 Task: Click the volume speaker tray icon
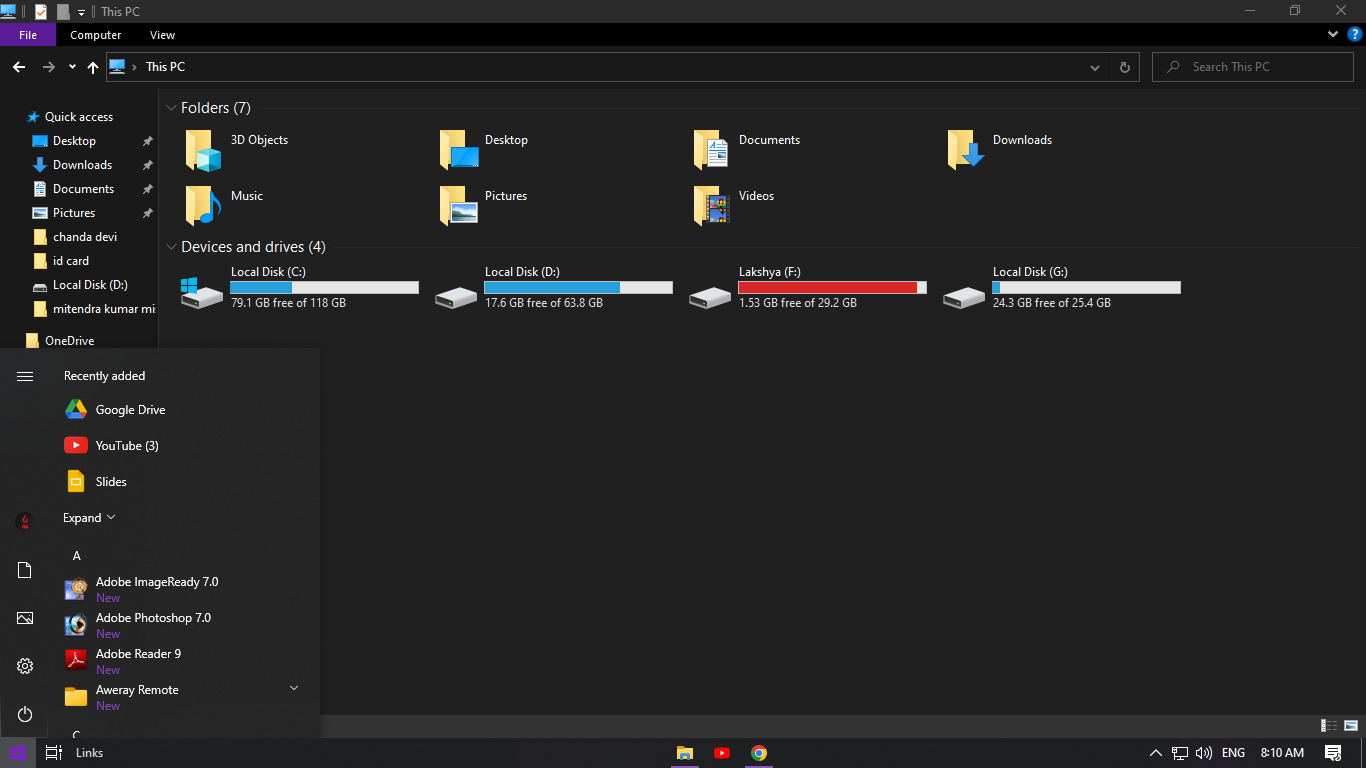(x=1204, y=753)
